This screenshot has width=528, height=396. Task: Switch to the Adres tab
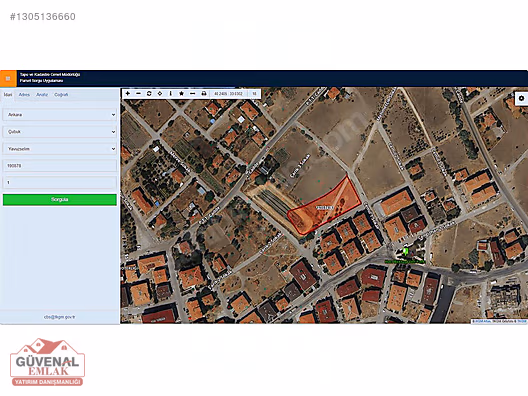tap(24, 95)
